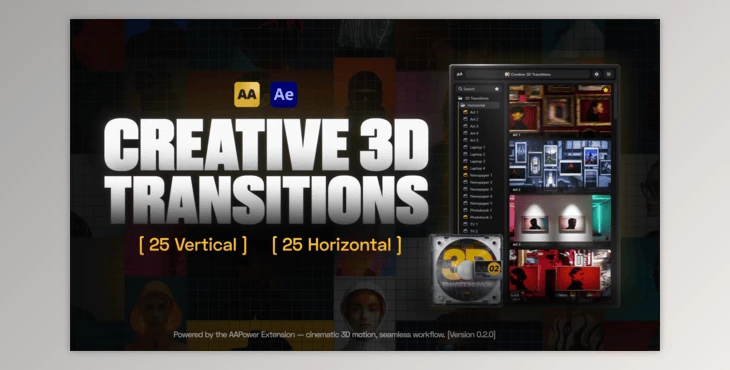The image size is (730, 370).
Task: Toggle the favorite star on the Art 1 thumbnail
Action: [x=606, y=90]
